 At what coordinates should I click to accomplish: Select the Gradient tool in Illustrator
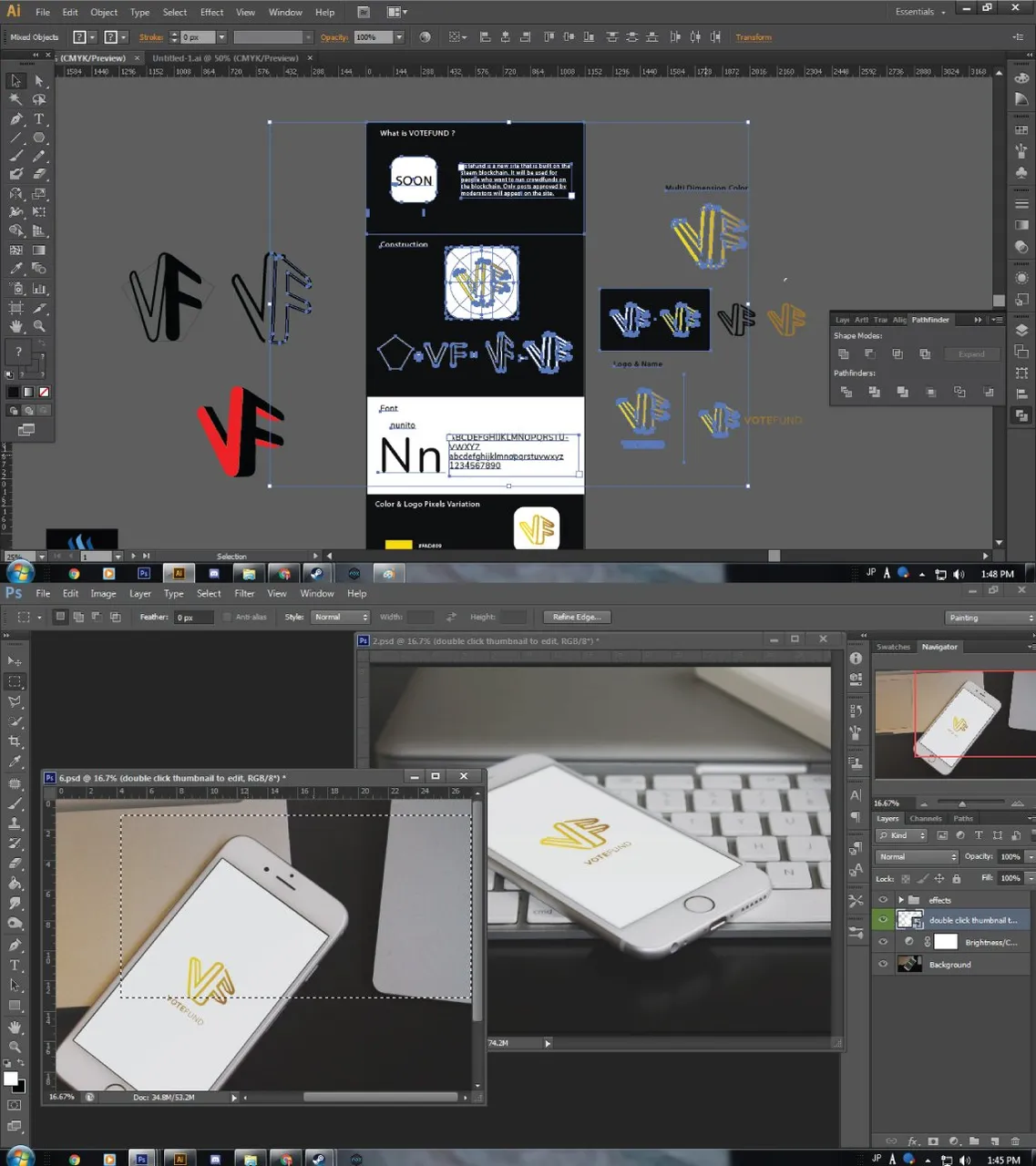tap(39, 251)
